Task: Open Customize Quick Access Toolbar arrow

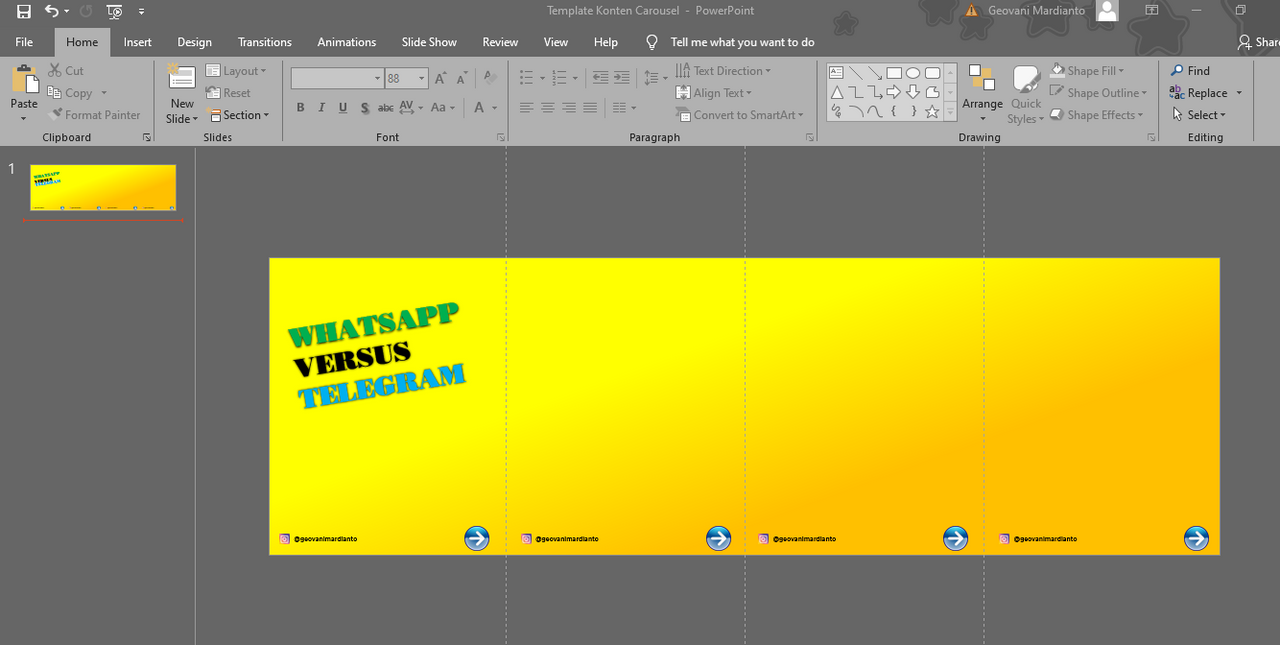Action: 141,12
